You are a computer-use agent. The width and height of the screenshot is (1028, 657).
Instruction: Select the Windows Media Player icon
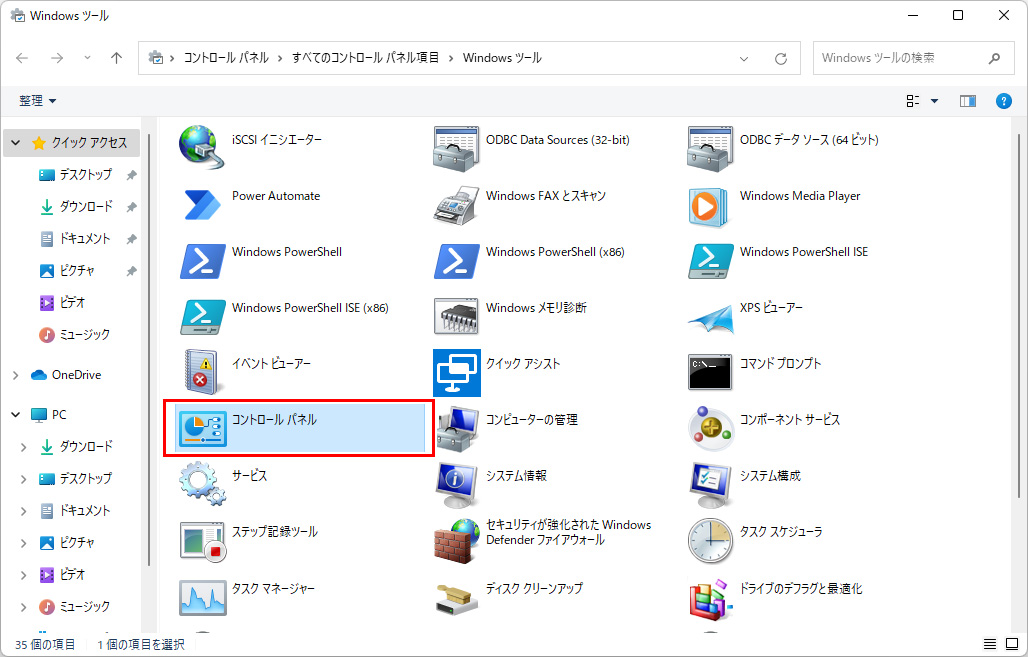point(708,207)
